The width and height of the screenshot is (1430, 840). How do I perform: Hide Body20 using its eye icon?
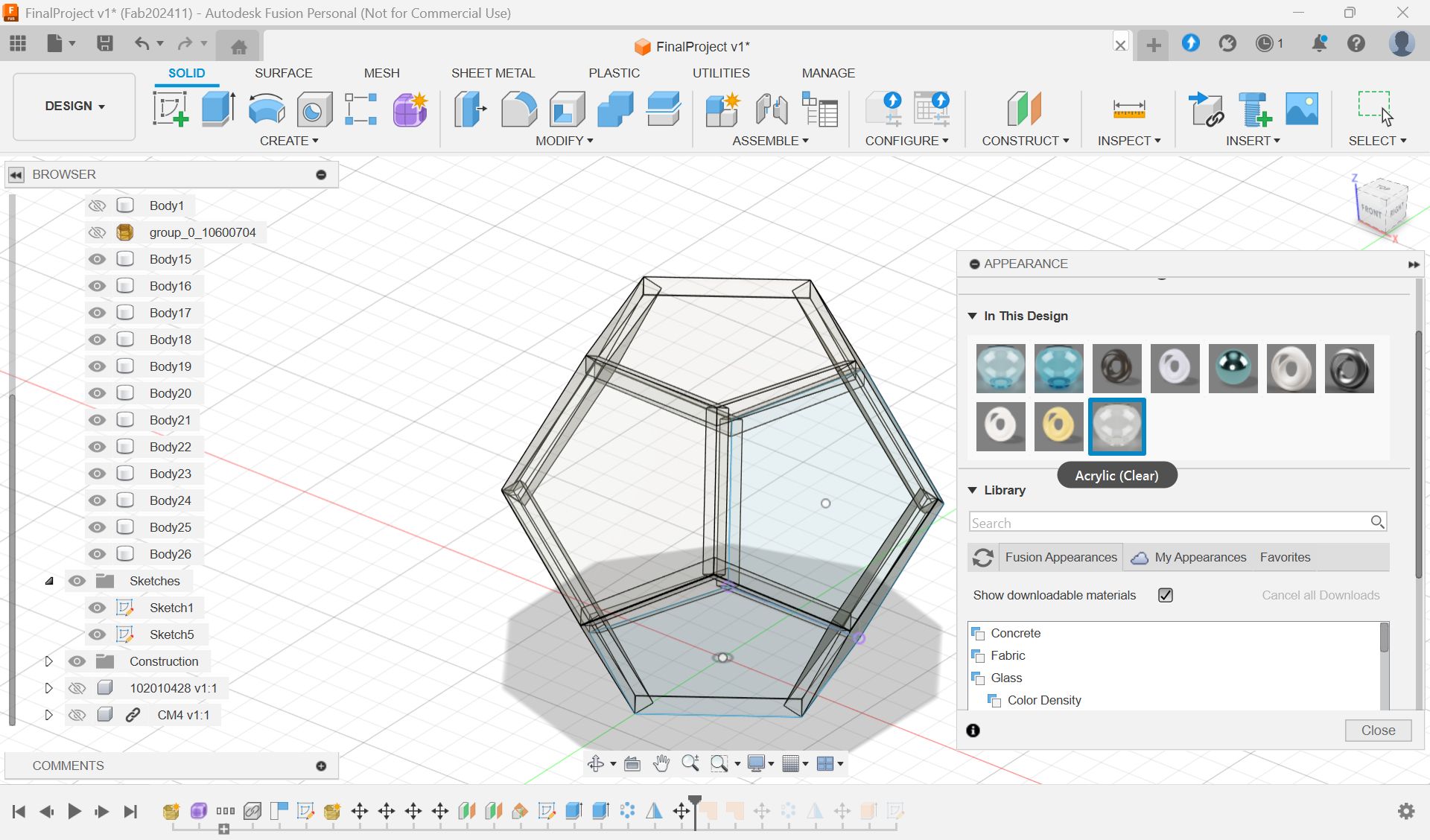(x=97, y=393)
